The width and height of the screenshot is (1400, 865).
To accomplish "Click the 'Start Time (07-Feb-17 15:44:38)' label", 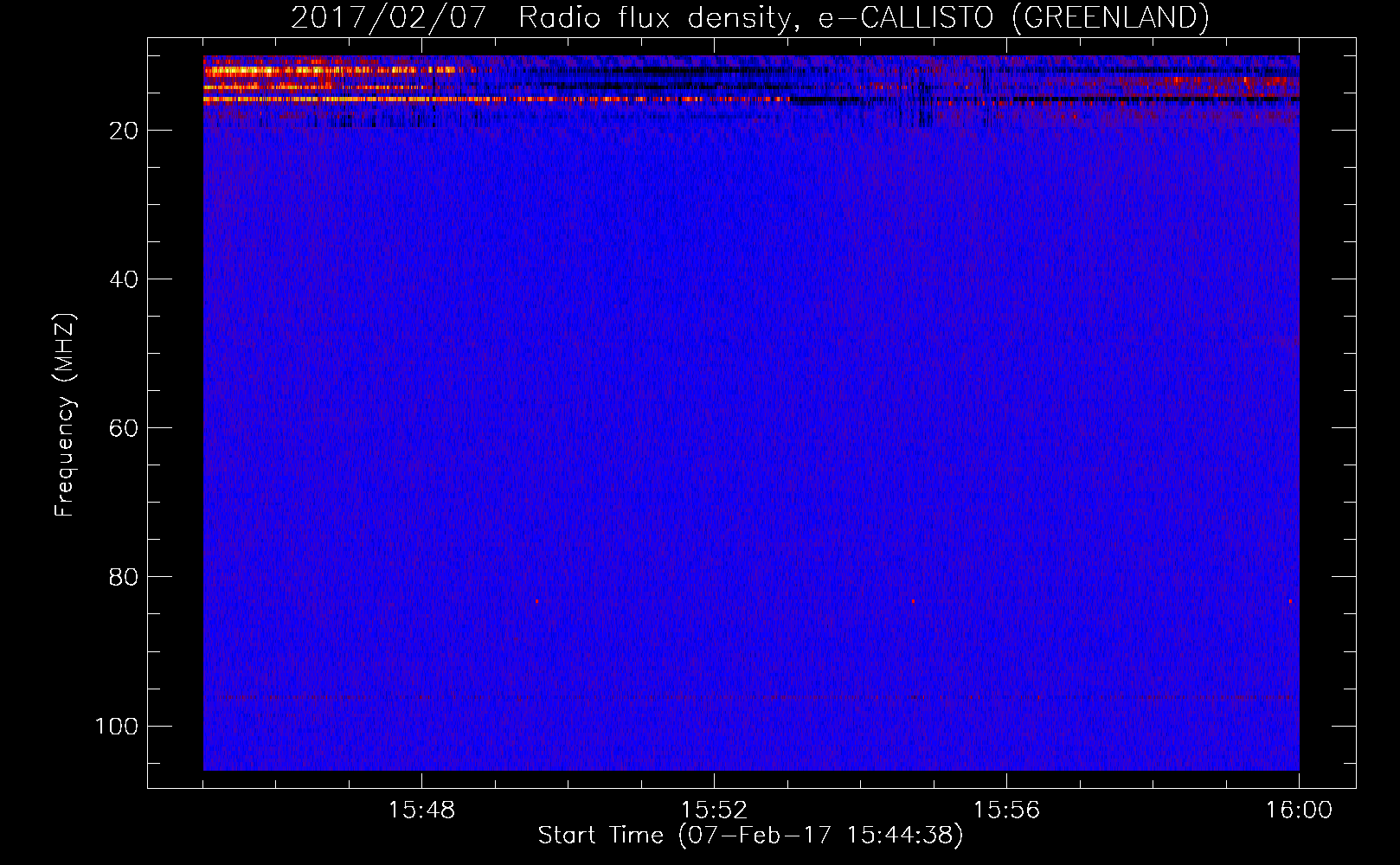I will [x=750, y=836].
